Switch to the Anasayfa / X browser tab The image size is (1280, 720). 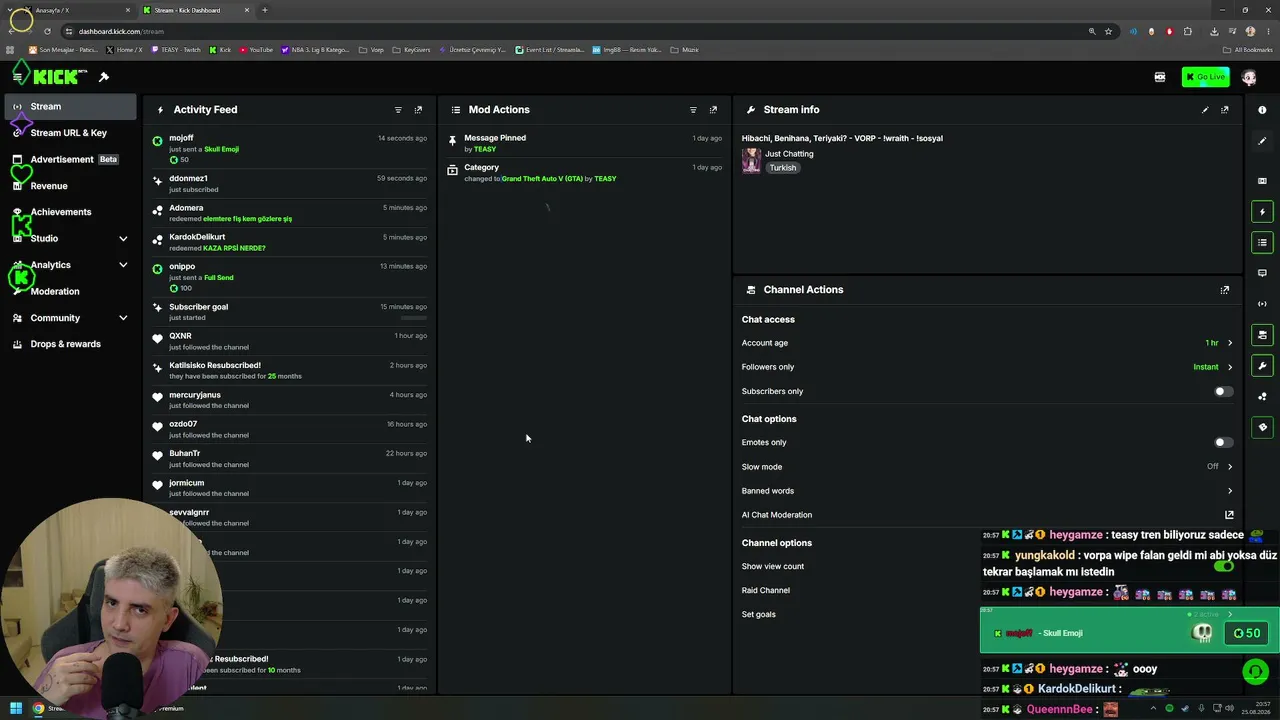coord(76,10)
